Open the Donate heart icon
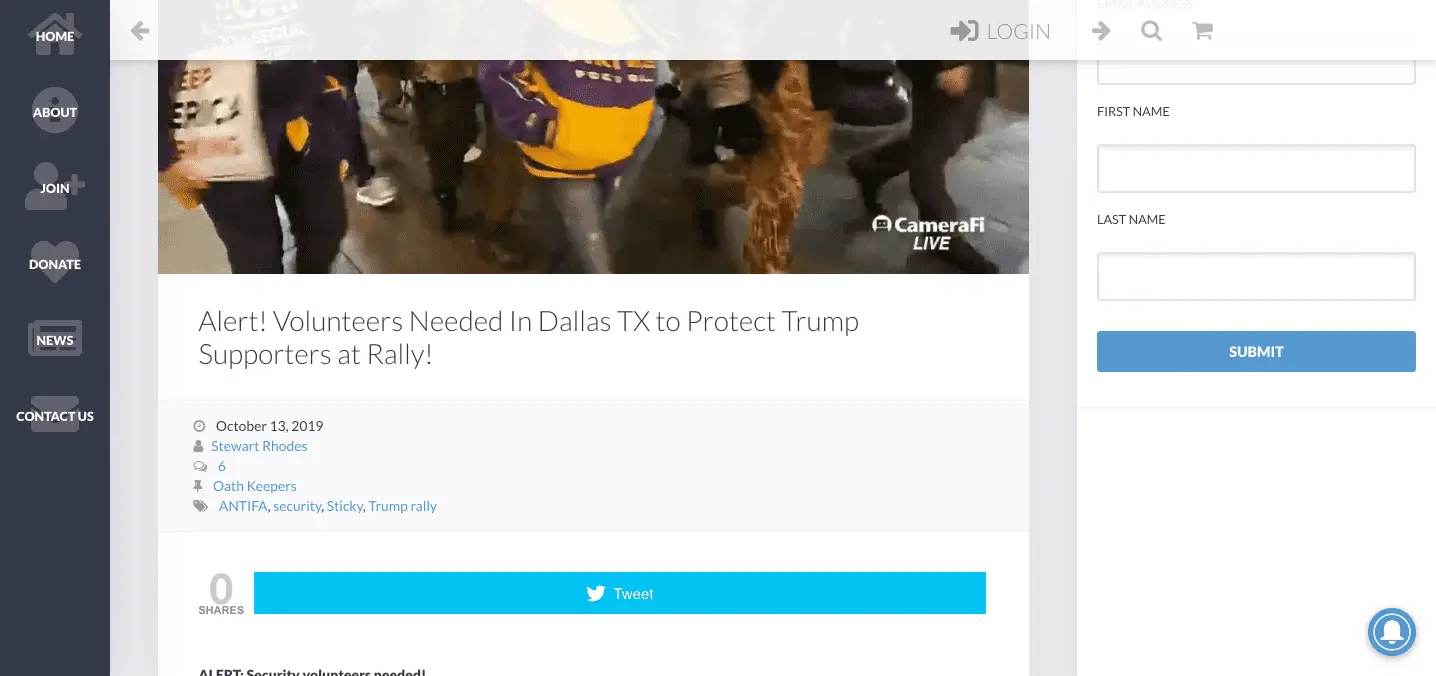The width and height of the screenshot is (1436, 676). 55,263
